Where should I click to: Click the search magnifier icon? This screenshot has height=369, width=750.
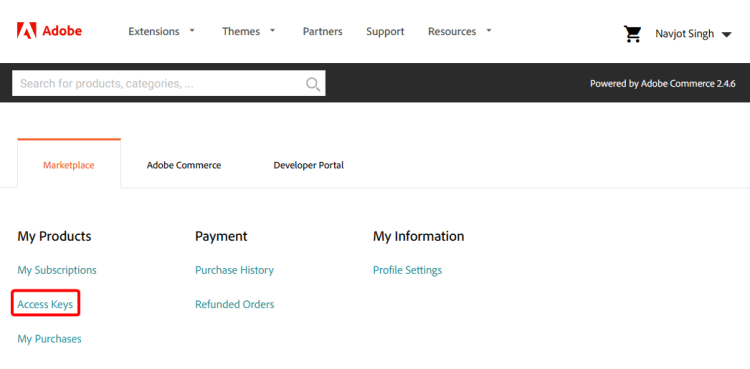click(x=313, y=84)
